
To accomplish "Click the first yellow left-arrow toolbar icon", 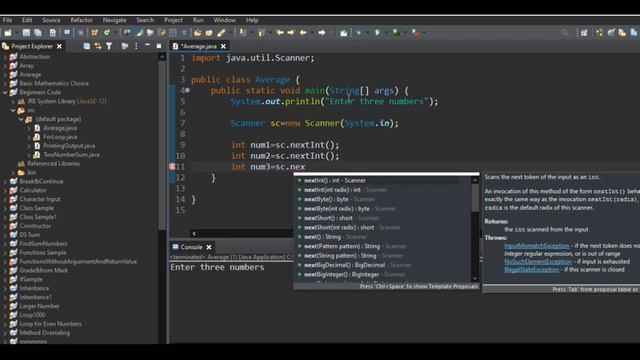I will coord(280,33).
